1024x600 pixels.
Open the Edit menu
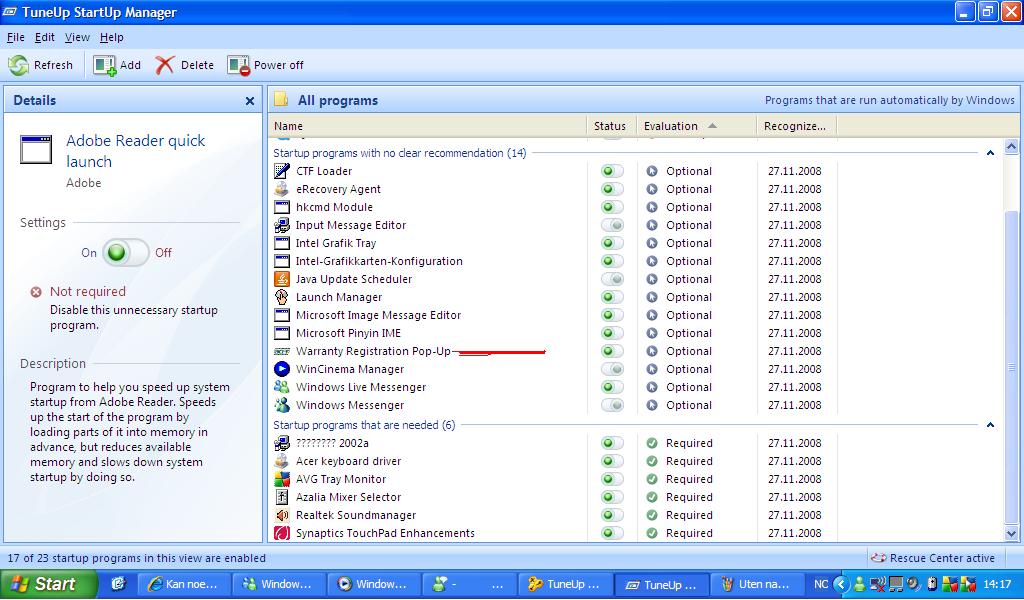44,37
